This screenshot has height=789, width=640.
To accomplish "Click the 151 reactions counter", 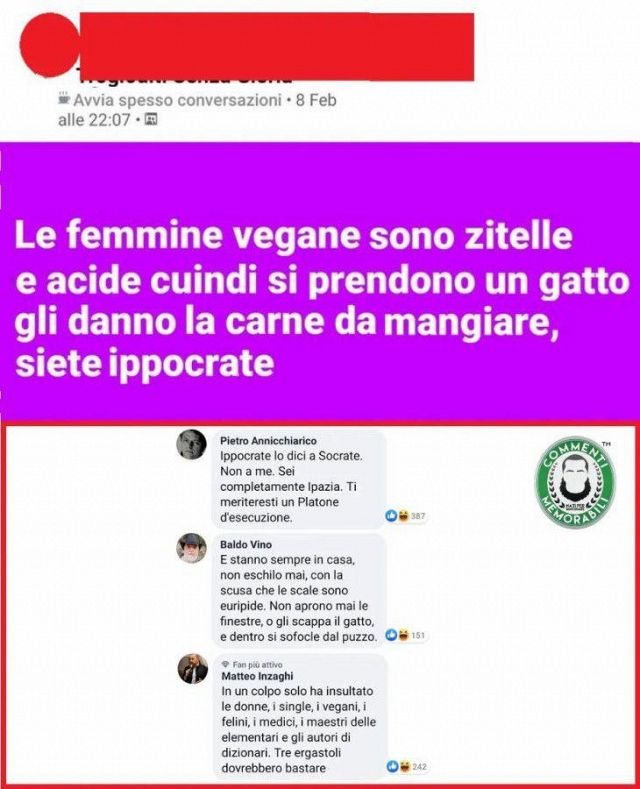I will pyautogui.click(x=418, y=636).
